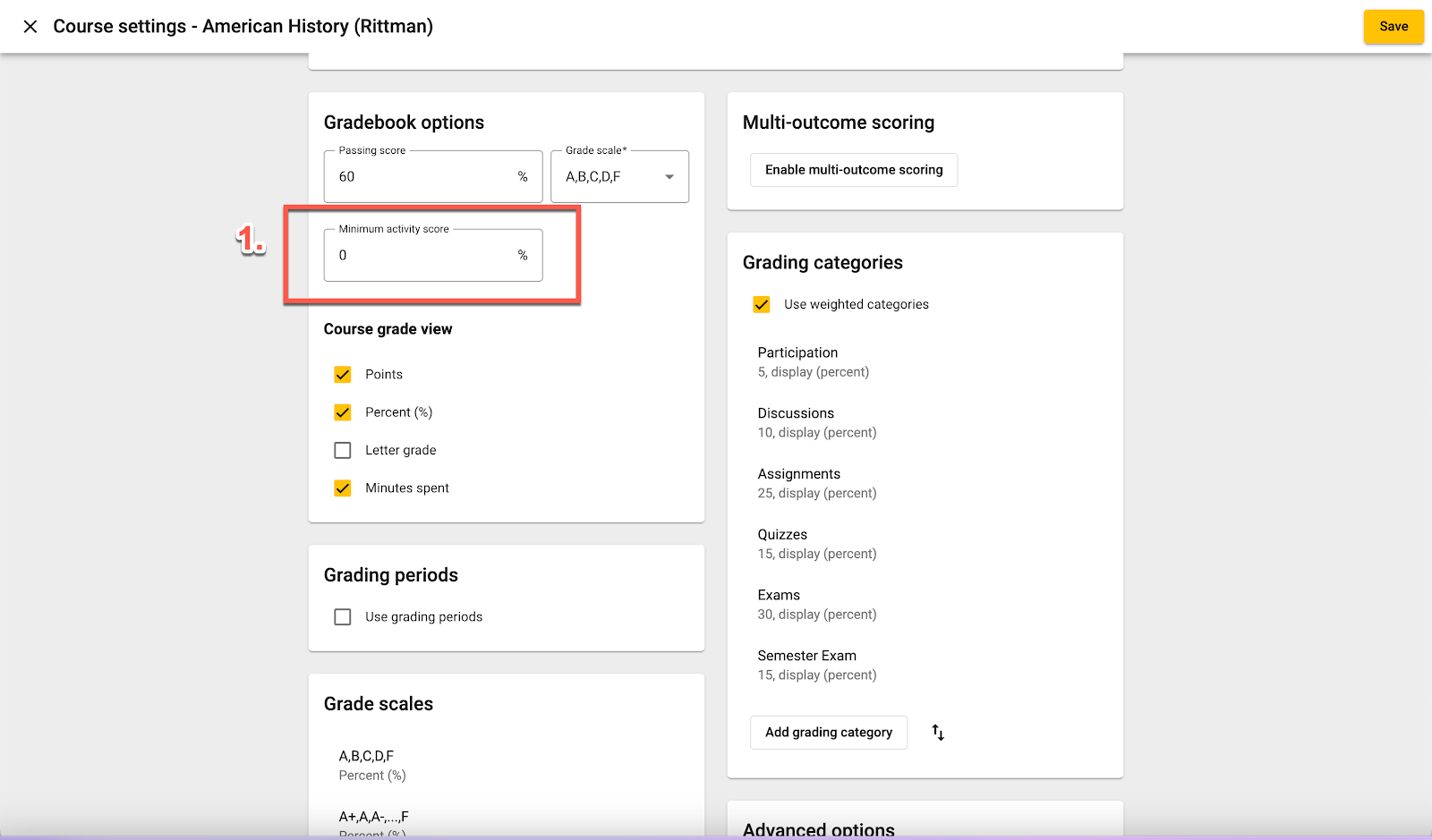Disable the Minutes spent checkbox
Viewport: 1432px width, 840px height.
(x=343, y=488)
